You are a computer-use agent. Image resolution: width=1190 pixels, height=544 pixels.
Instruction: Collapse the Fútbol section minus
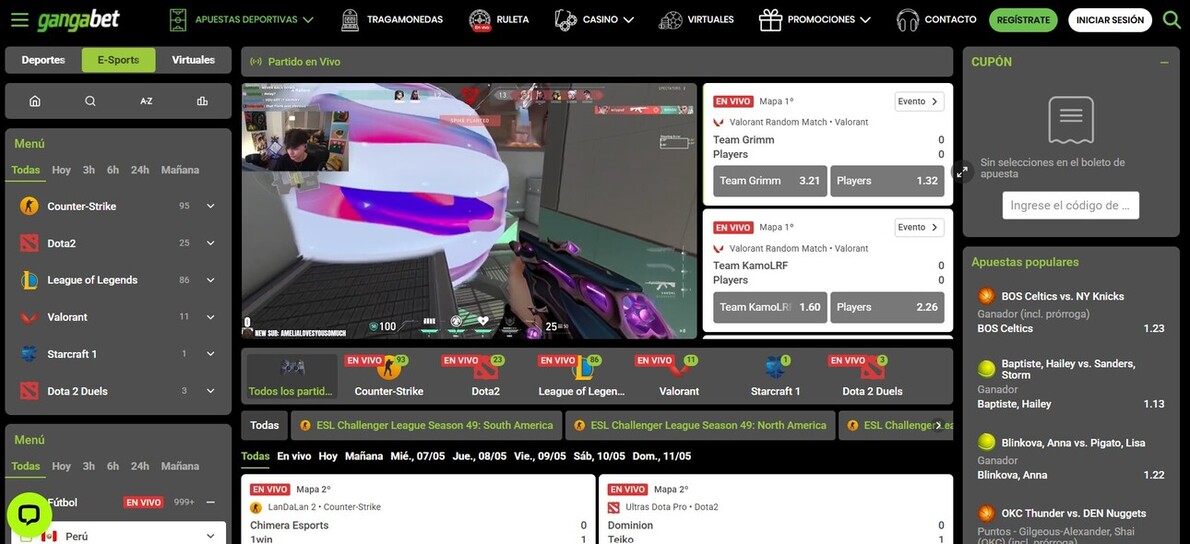(x=210, y=502)
